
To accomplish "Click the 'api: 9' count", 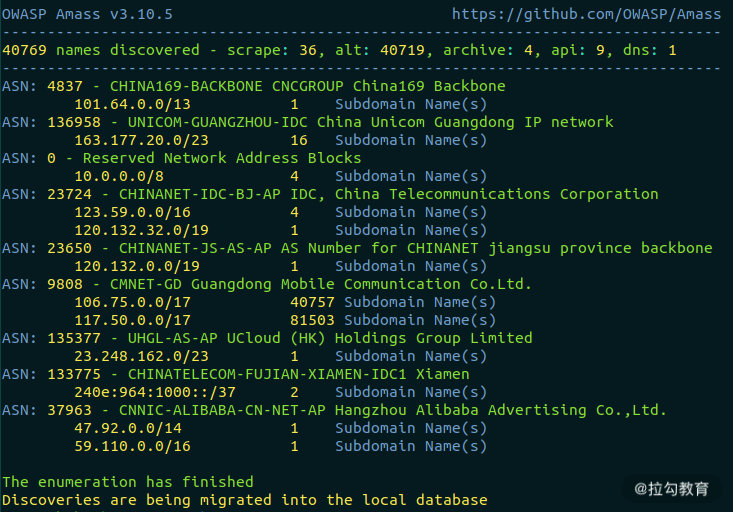I will click(x=578, y=50).
